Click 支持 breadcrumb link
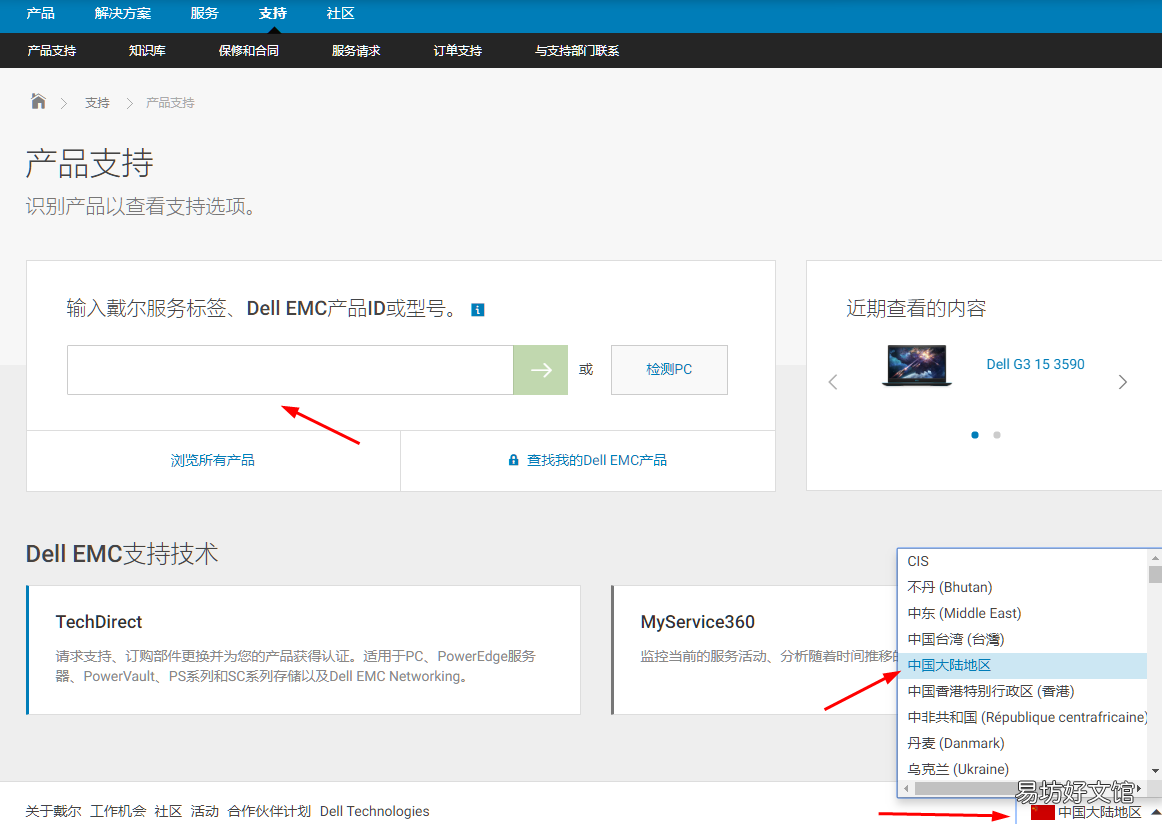The image size is (1162, 824). tap(97, 103)
